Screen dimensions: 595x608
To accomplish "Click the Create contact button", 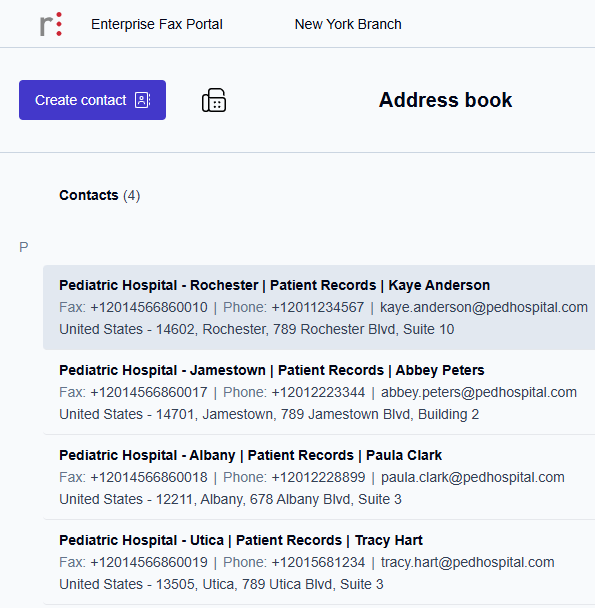I will point(92,100).
